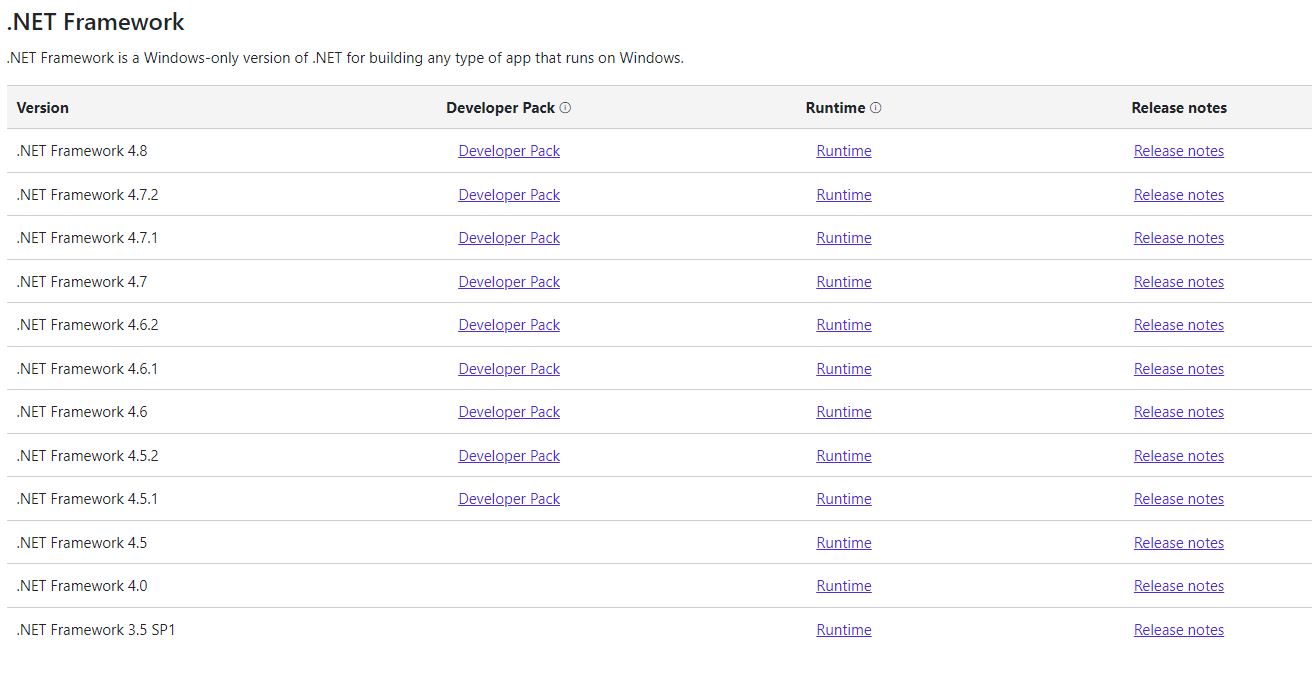Select the .NET Framework 4.6.2 version cell
Screen dimensions: 1312x679
click(87, 325)
